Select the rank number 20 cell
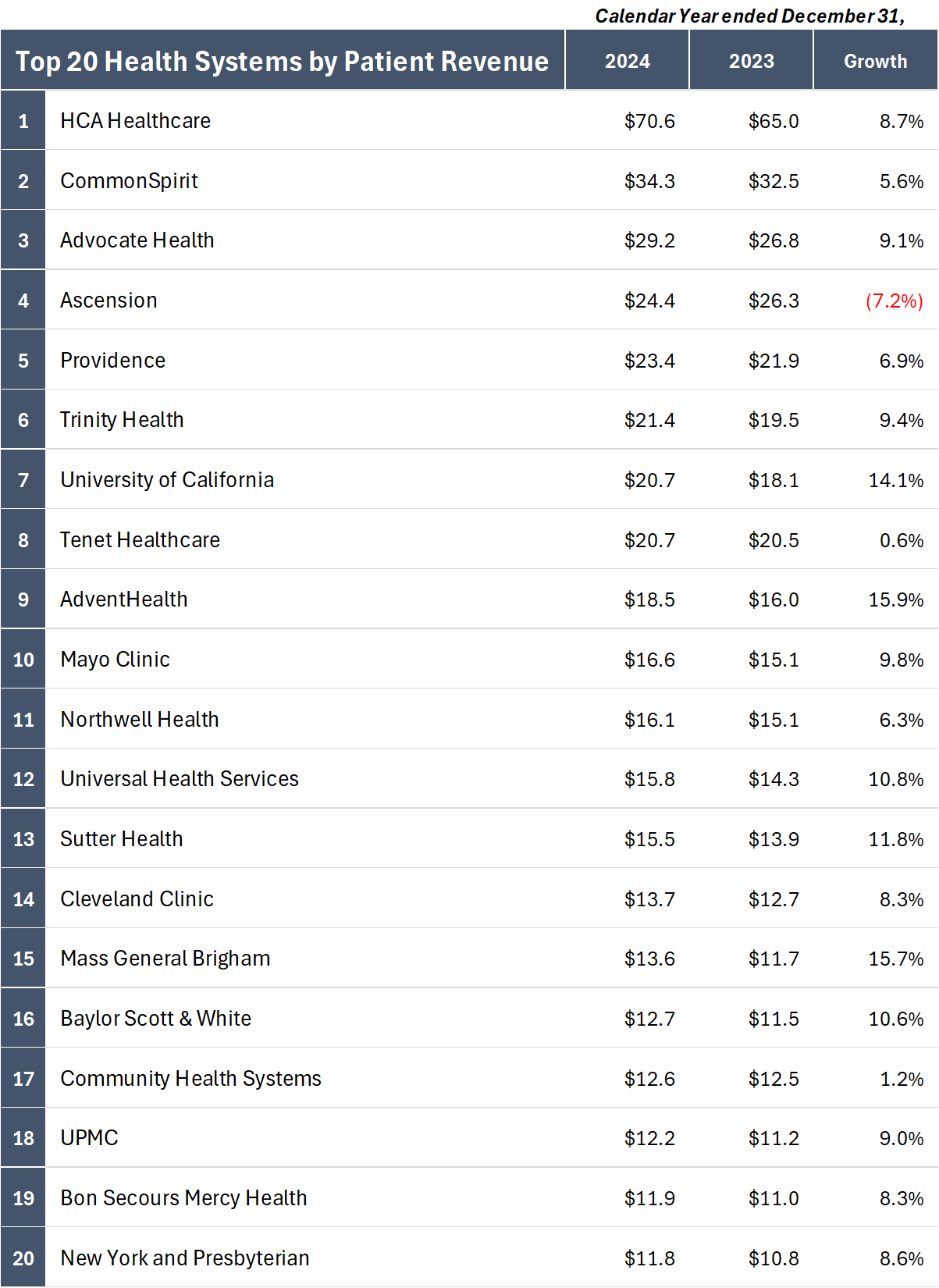 23,1258
